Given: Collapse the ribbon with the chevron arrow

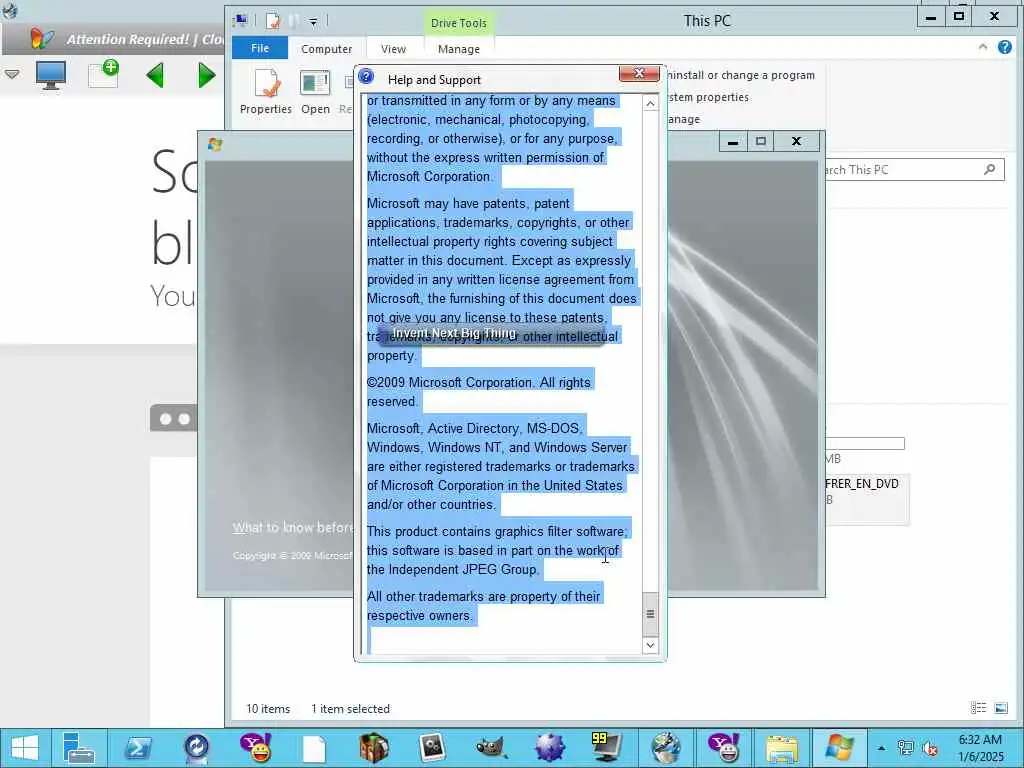Looking at the screenshot, I should [983, 47].
